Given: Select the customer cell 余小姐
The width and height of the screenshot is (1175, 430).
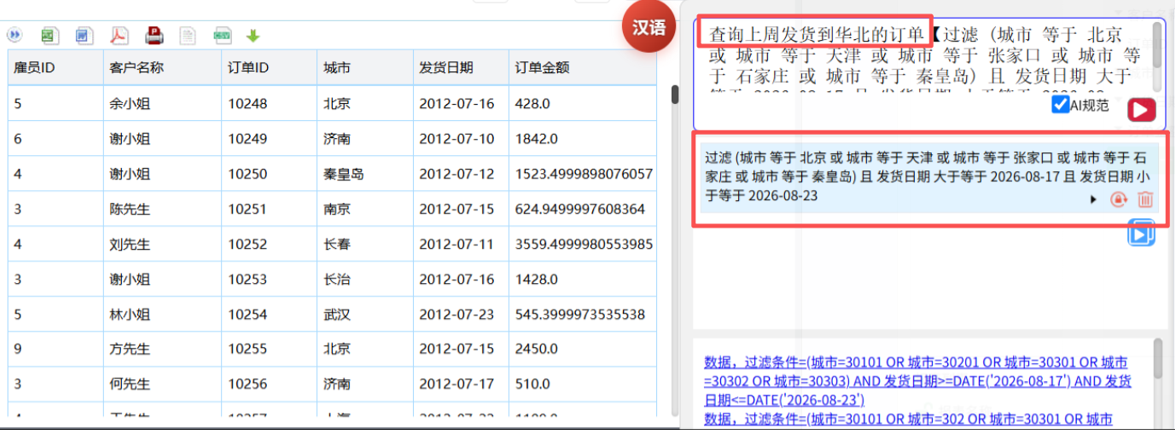Looking at the screenshot, I should (x=163, y=103).
